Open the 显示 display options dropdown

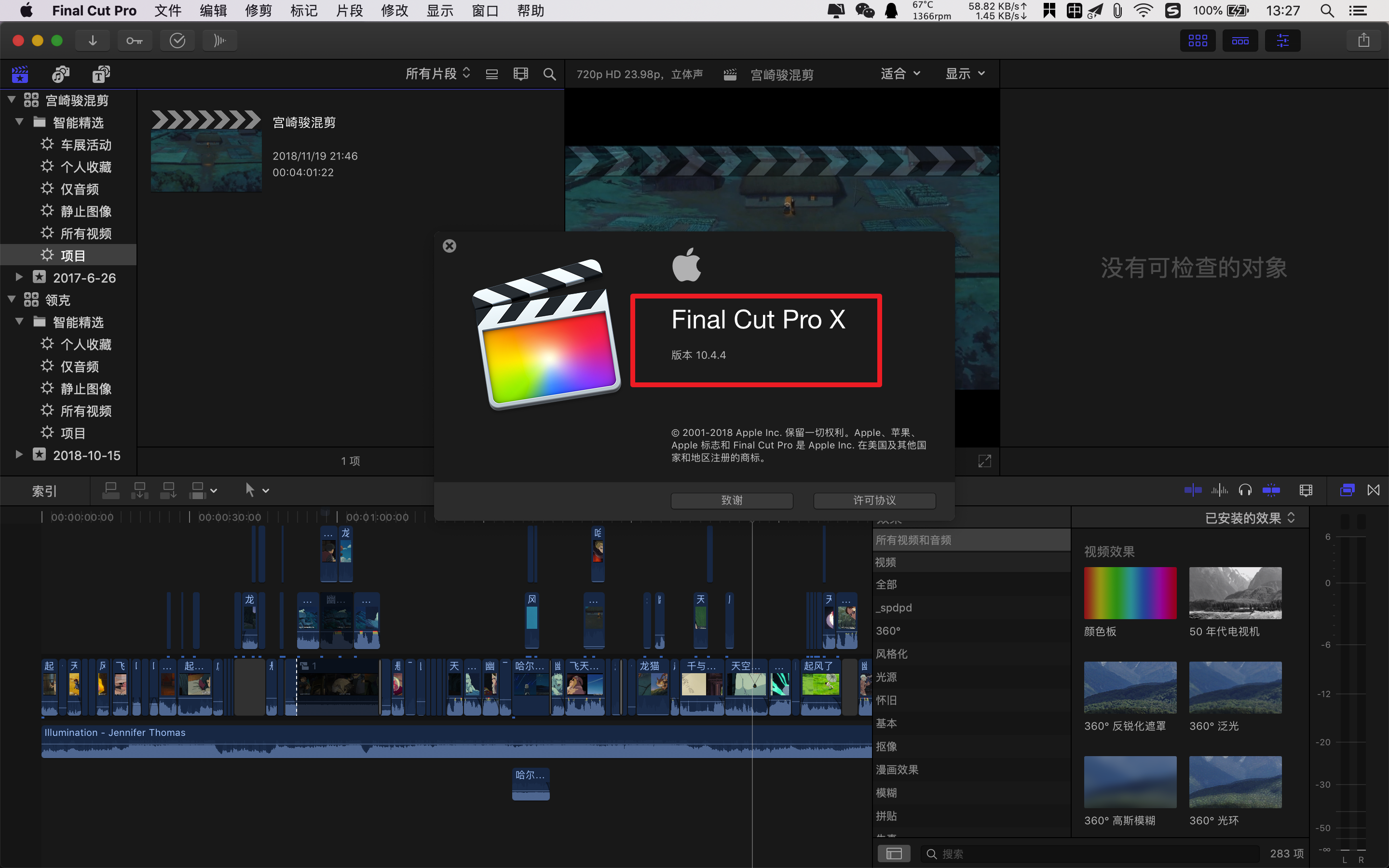point(963,73)
